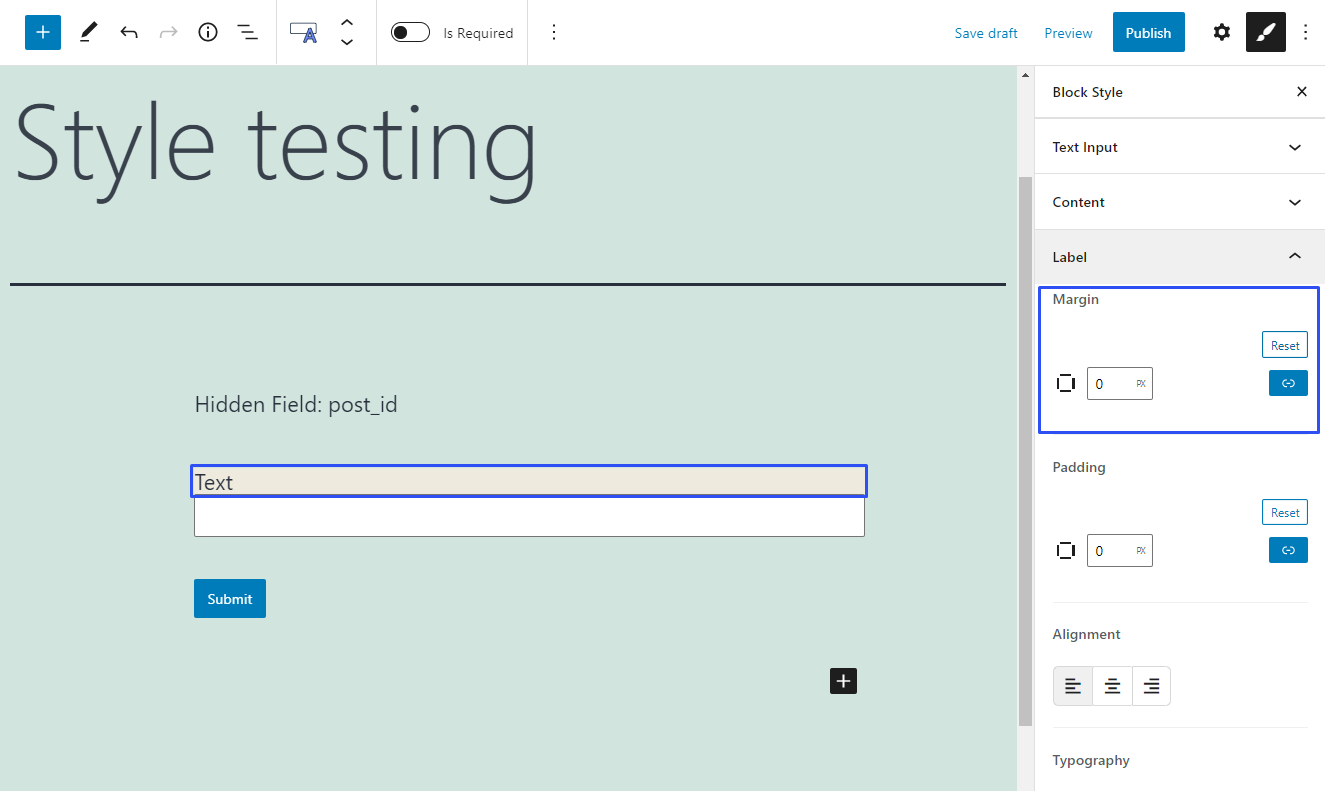This screenshot has height=791, width=1325.
Task: Save the draft
Action: [x=986, y=32]
